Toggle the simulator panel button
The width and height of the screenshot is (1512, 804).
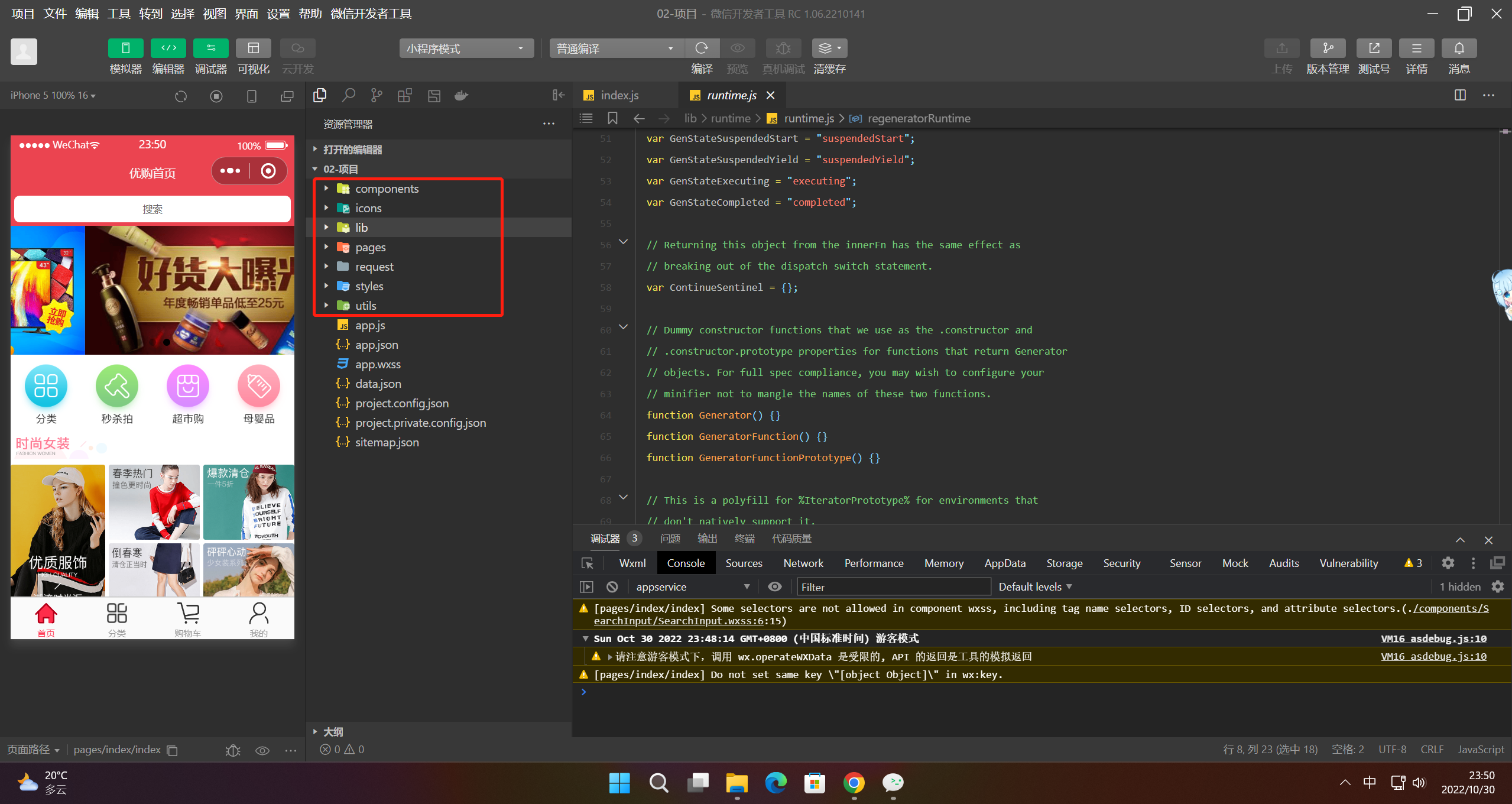pos(125,48)
